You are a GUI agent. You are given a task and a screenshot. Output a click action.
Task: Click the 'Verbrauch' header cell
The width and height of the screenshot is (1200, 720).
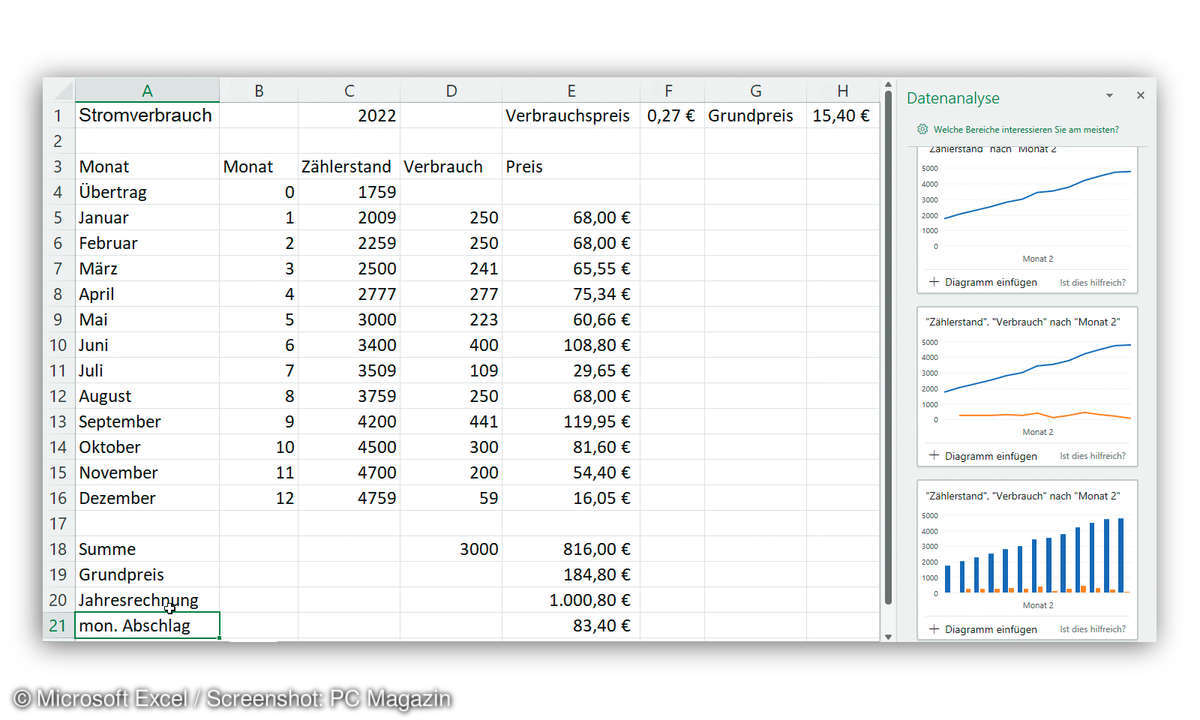pyautogui.click(x=451, y=166)
